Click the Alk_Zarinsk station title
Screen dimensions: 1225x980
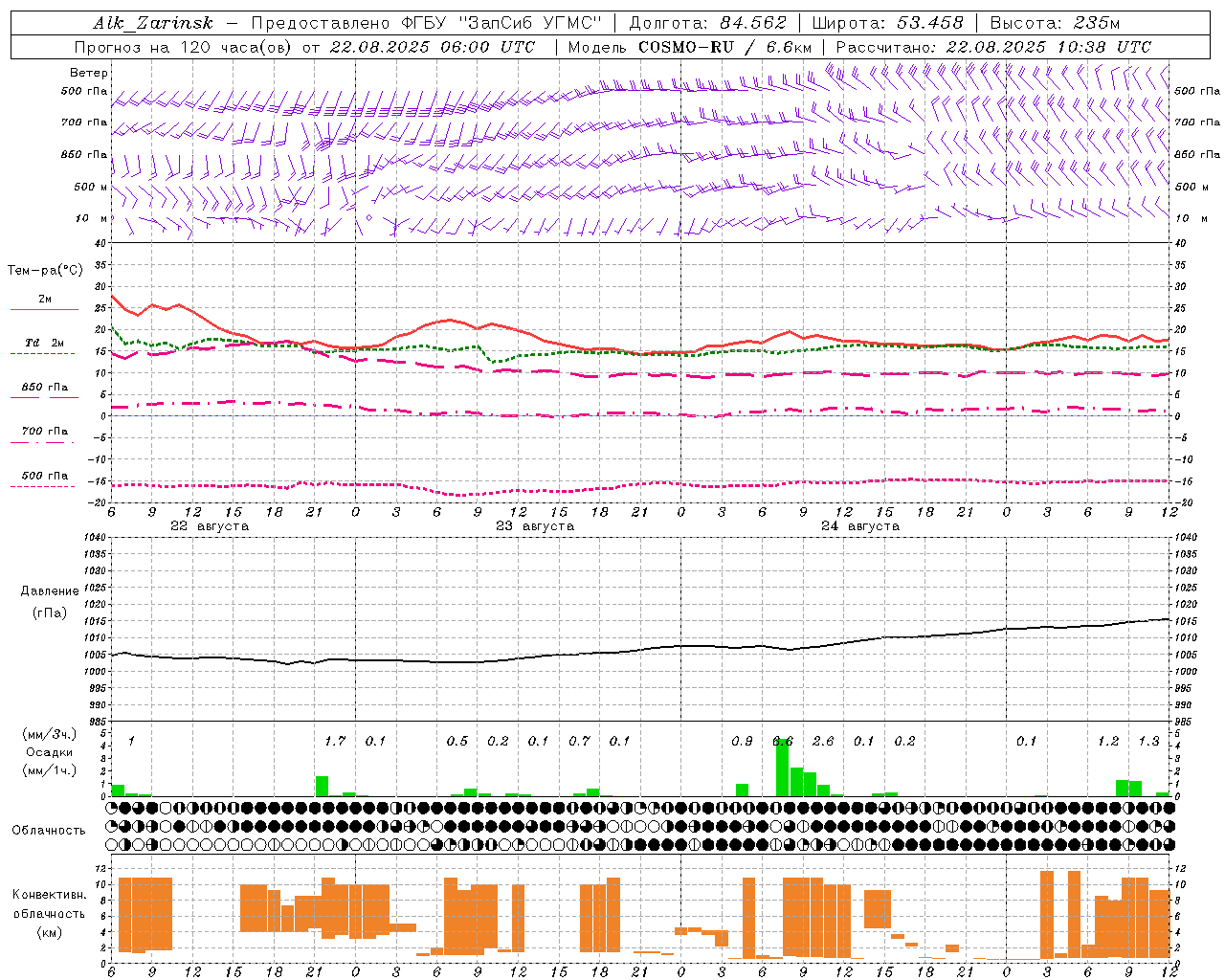153,23
